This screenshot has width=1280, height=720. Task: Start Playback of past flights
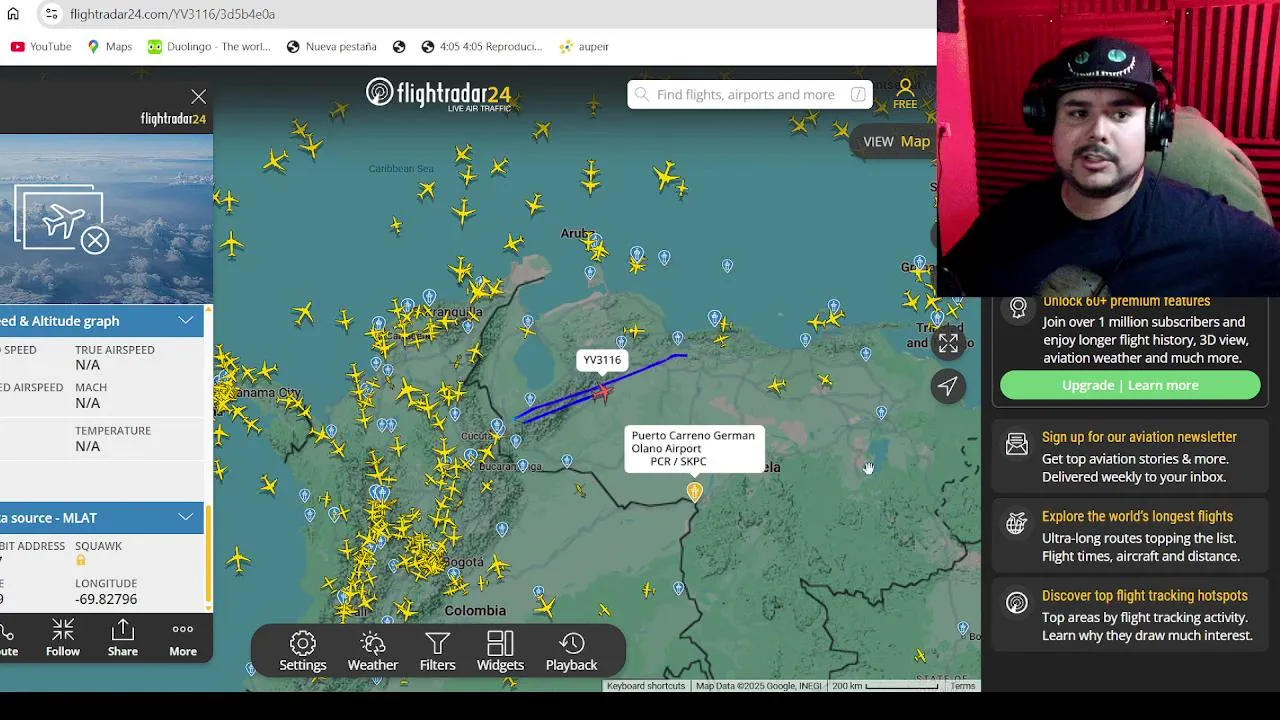pyautogui.click(x=571, y=652)
